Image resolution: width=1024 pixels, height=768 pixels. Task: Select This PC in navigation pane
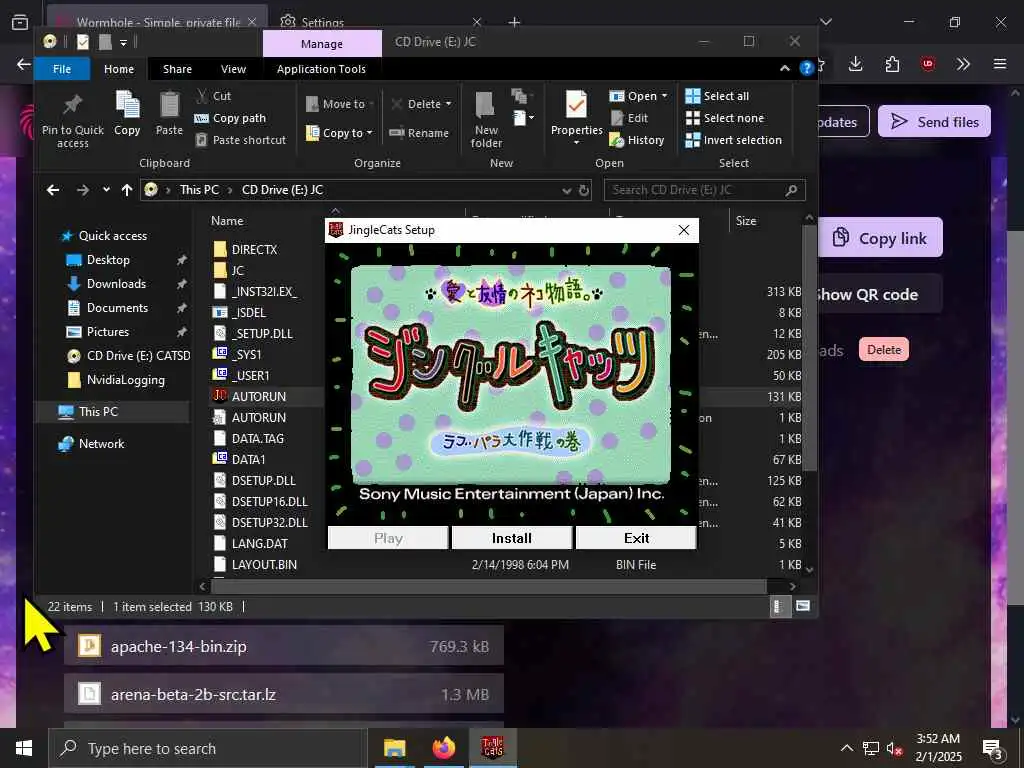coord(99,411)
